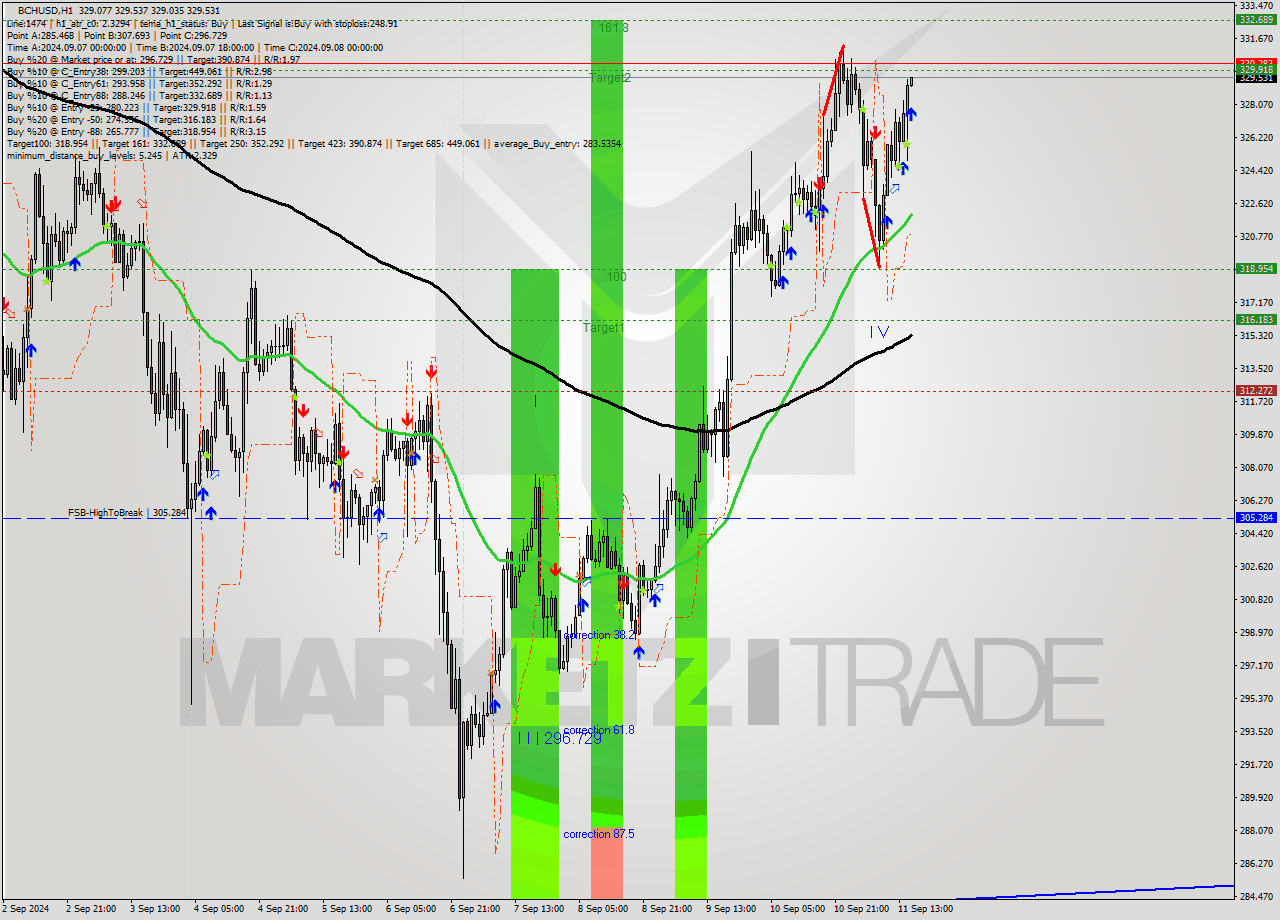Click the 300.820 price axis label

[x=1256, y=600]
